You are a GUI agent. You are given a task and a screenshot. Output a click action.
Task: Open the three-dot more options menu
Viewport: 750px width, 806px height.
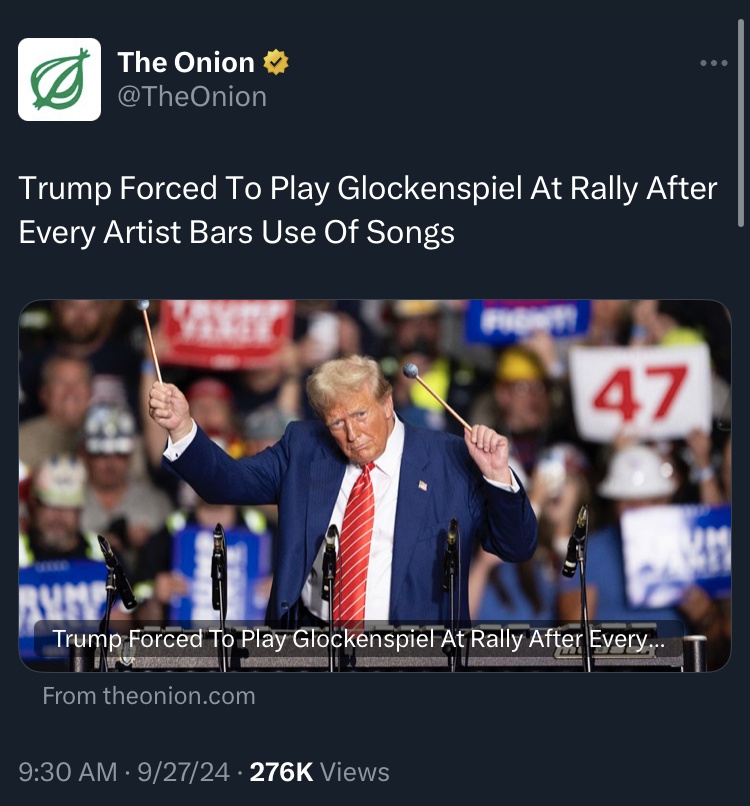pyautogui.click(x=714, y=63)
